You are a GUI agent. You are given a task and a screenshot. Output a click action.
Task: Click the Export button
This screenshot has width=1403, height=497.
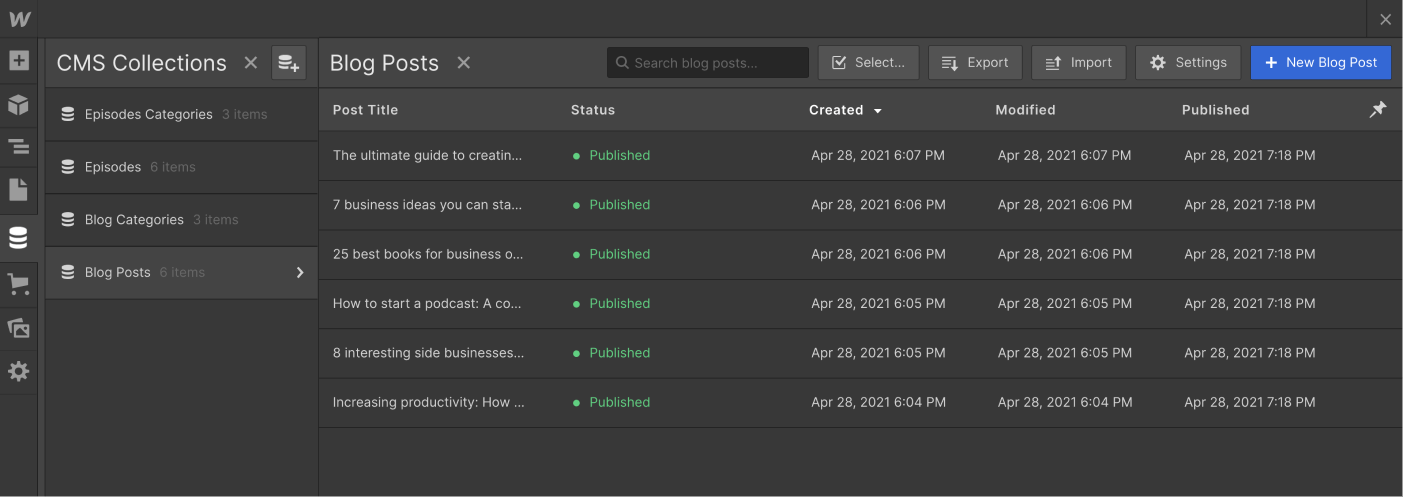tap(975, 62)
